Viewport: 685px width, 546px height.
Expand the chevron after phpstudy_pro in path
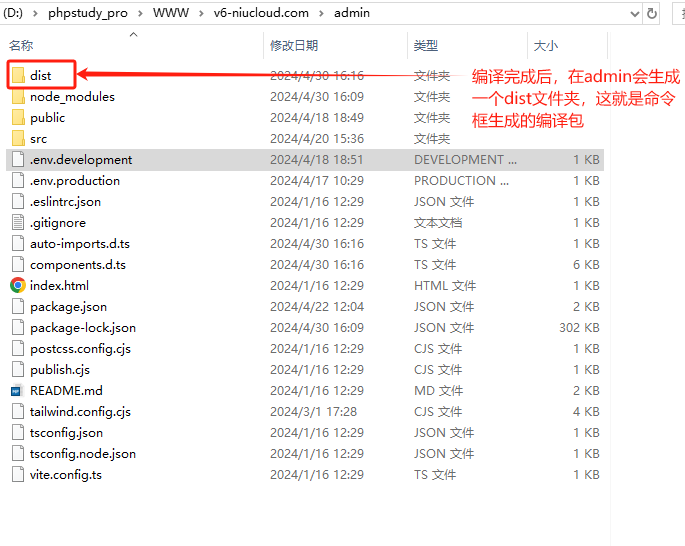pos(141,13)
